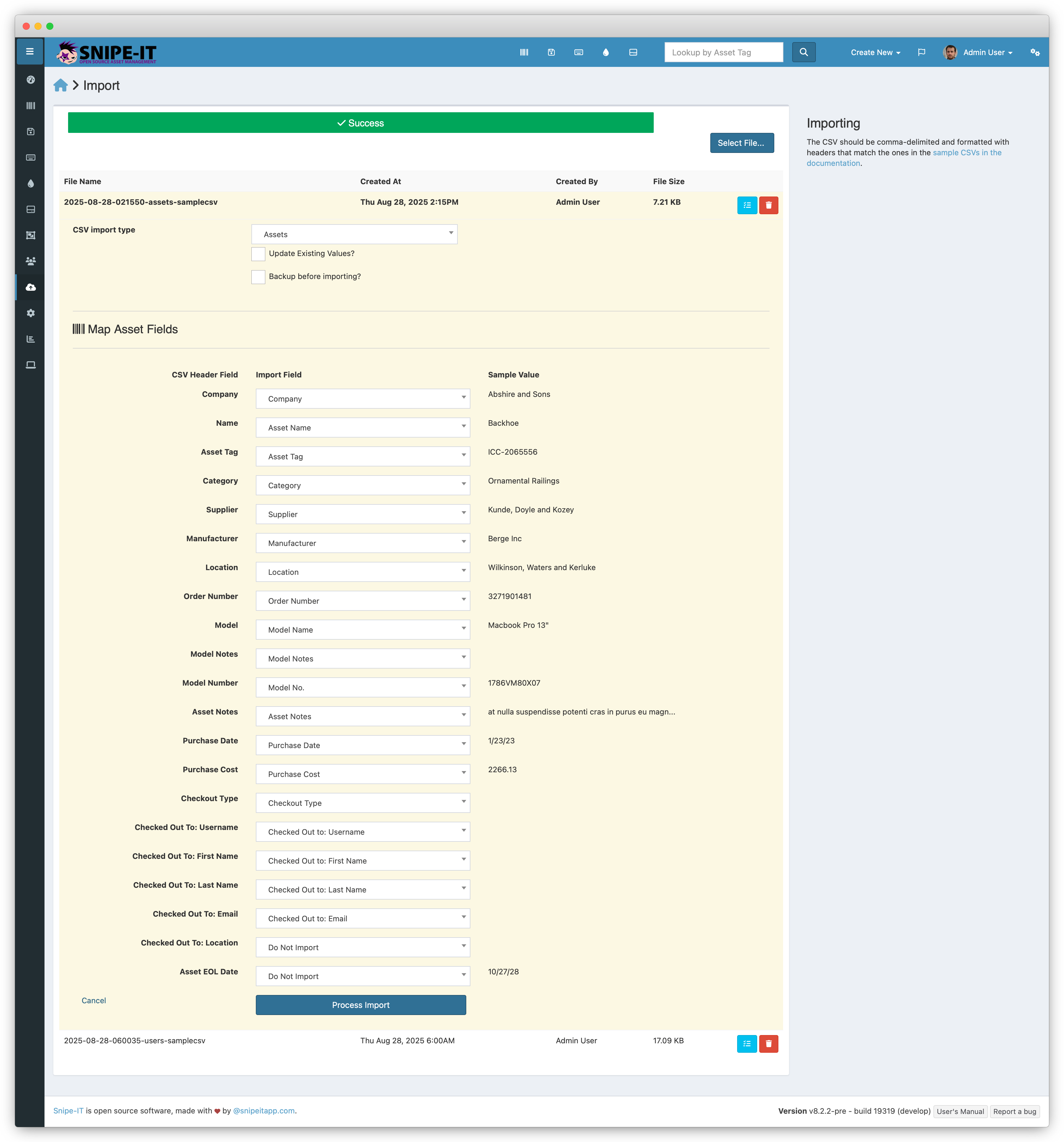Enable Update Existing Values checkbox

pyautogui.click(x=258, y=254)
